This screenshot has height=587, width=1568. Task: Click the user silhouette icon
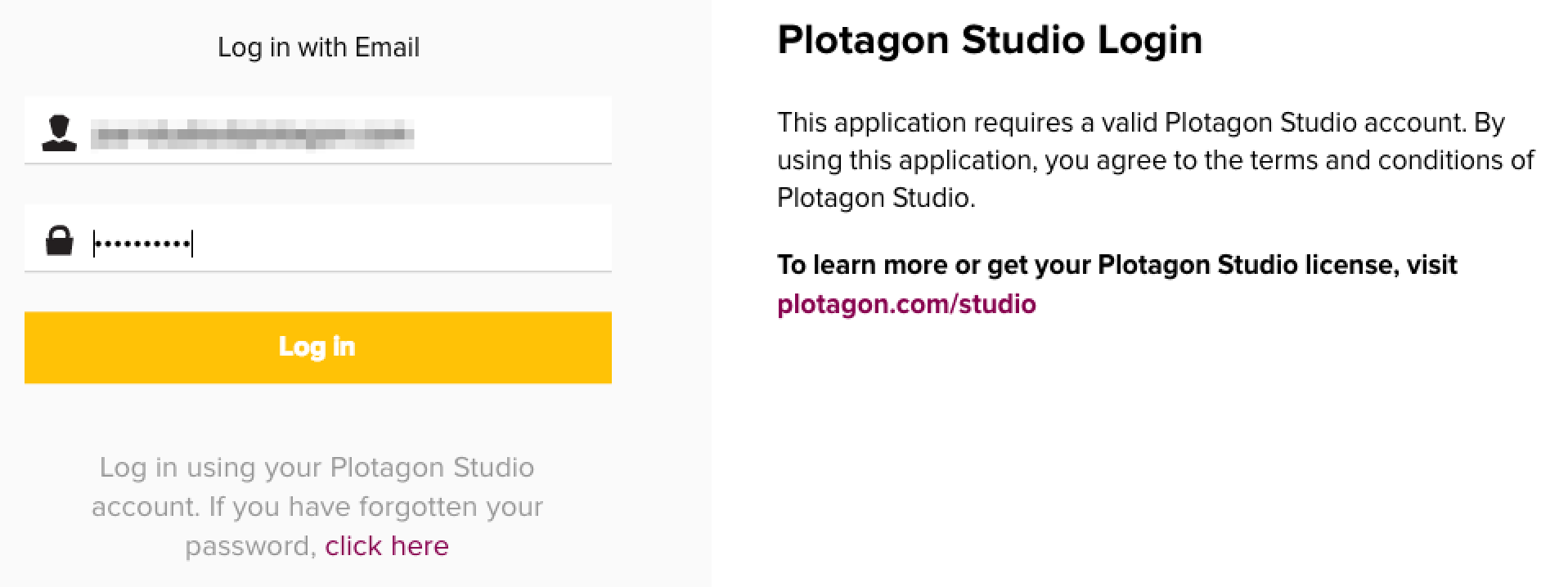coord(59,133)
